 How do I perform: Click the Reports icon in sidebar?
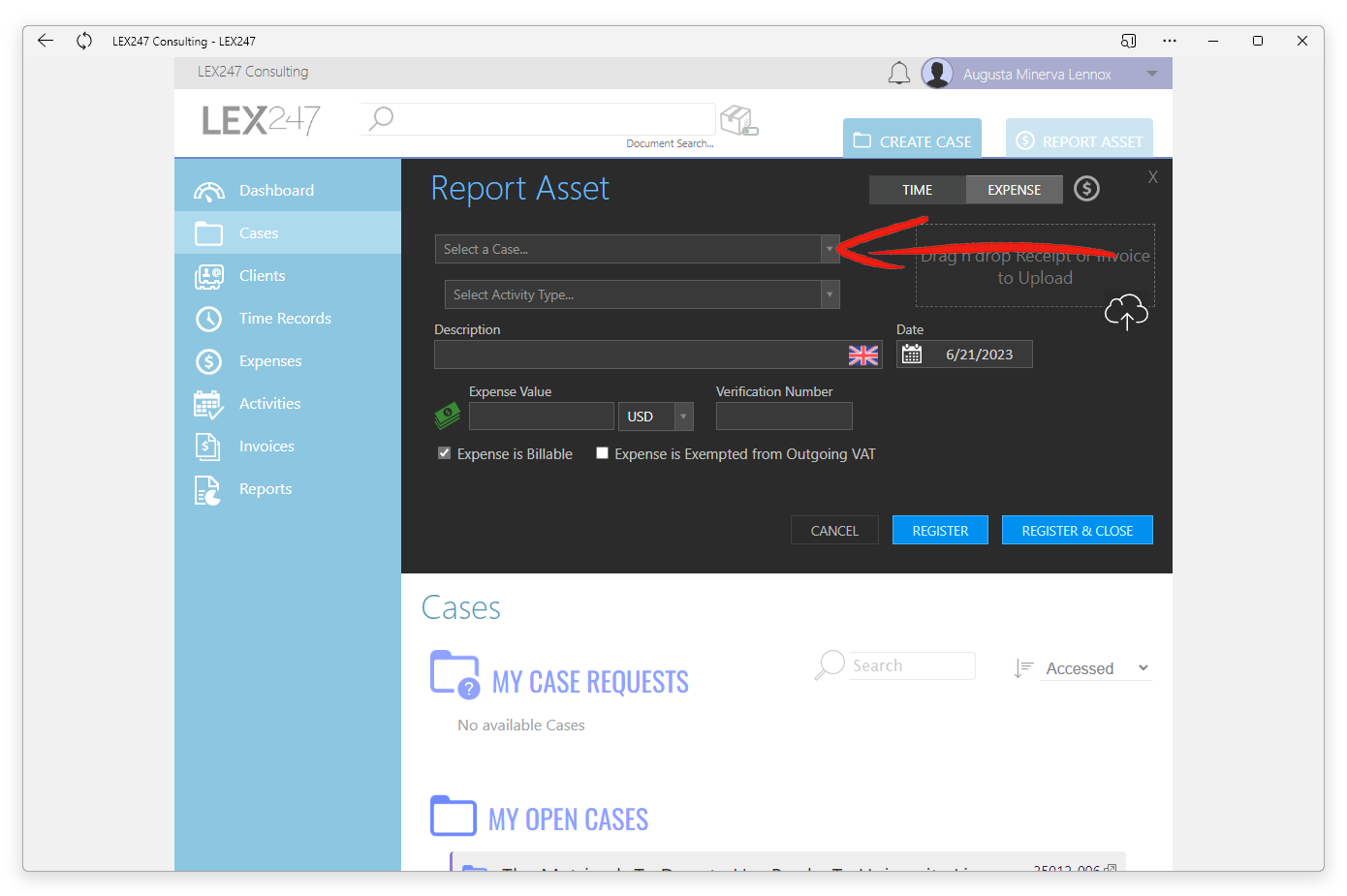(207, 490)
